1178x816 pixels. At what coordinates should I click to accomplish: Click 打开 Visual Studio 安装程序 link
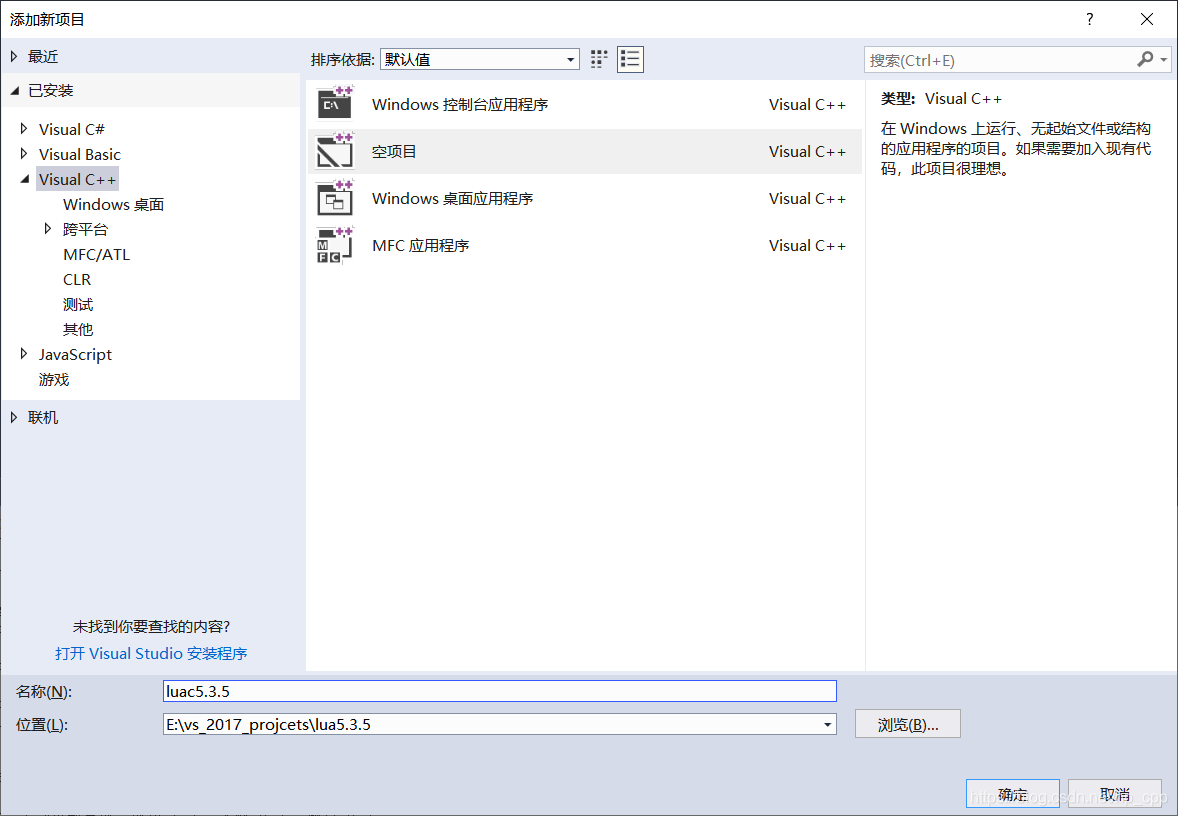(x=151, y=654)
